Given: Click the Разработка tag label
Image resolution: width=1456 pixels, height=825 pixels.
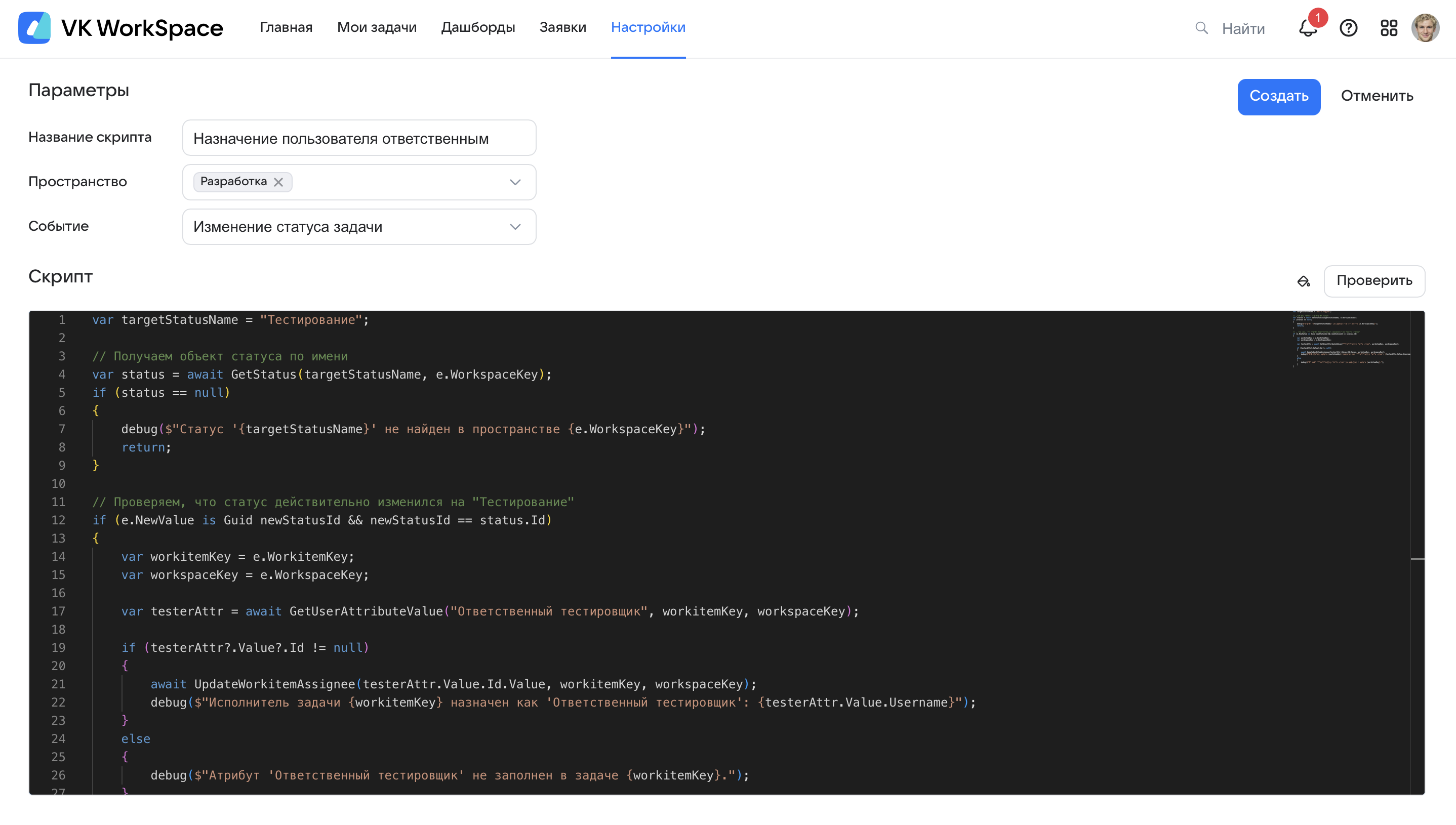Looking at the screenshot, I should 233,181.
